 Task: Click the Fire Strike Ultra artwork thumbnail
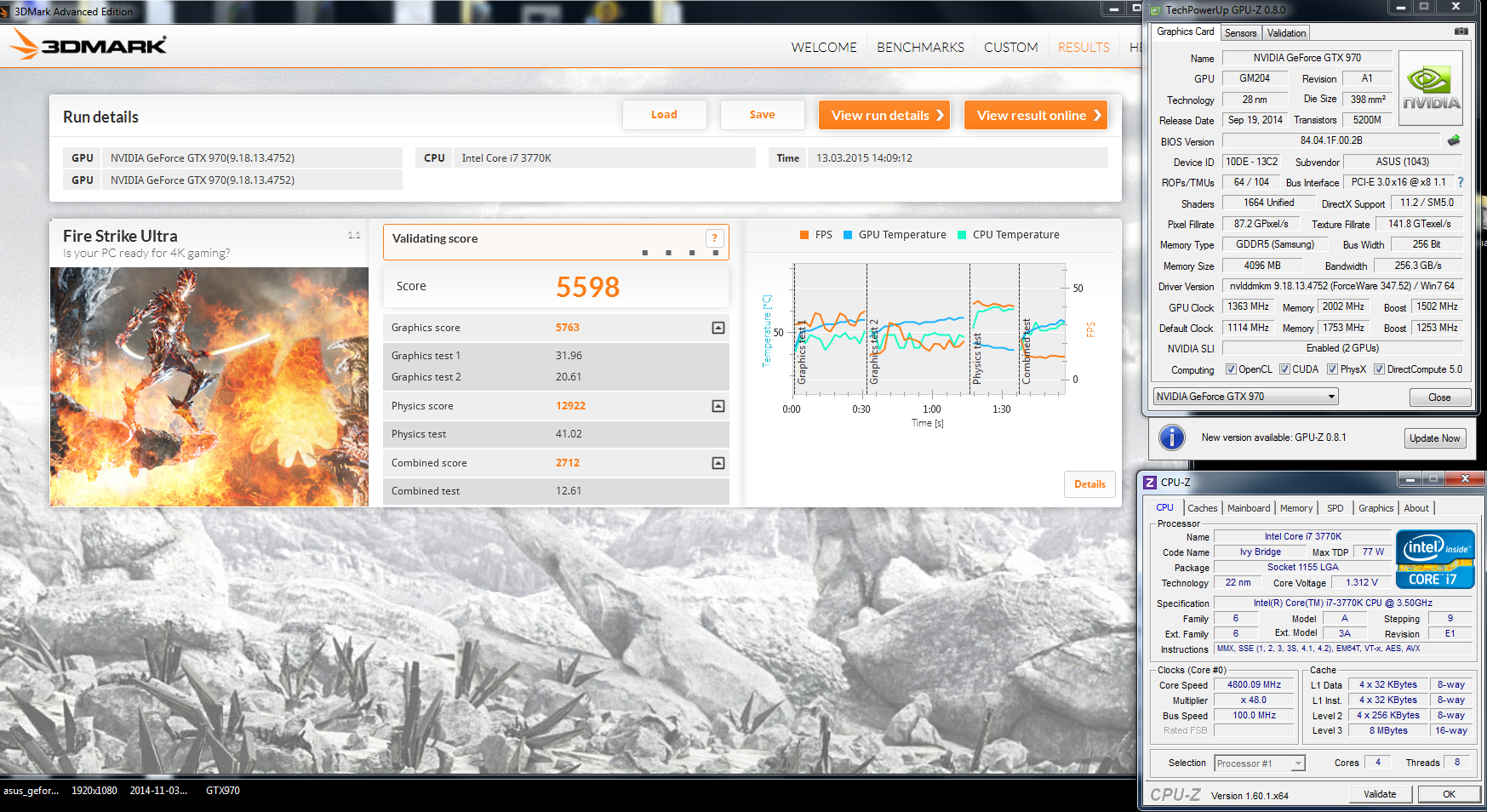point(209,386)
